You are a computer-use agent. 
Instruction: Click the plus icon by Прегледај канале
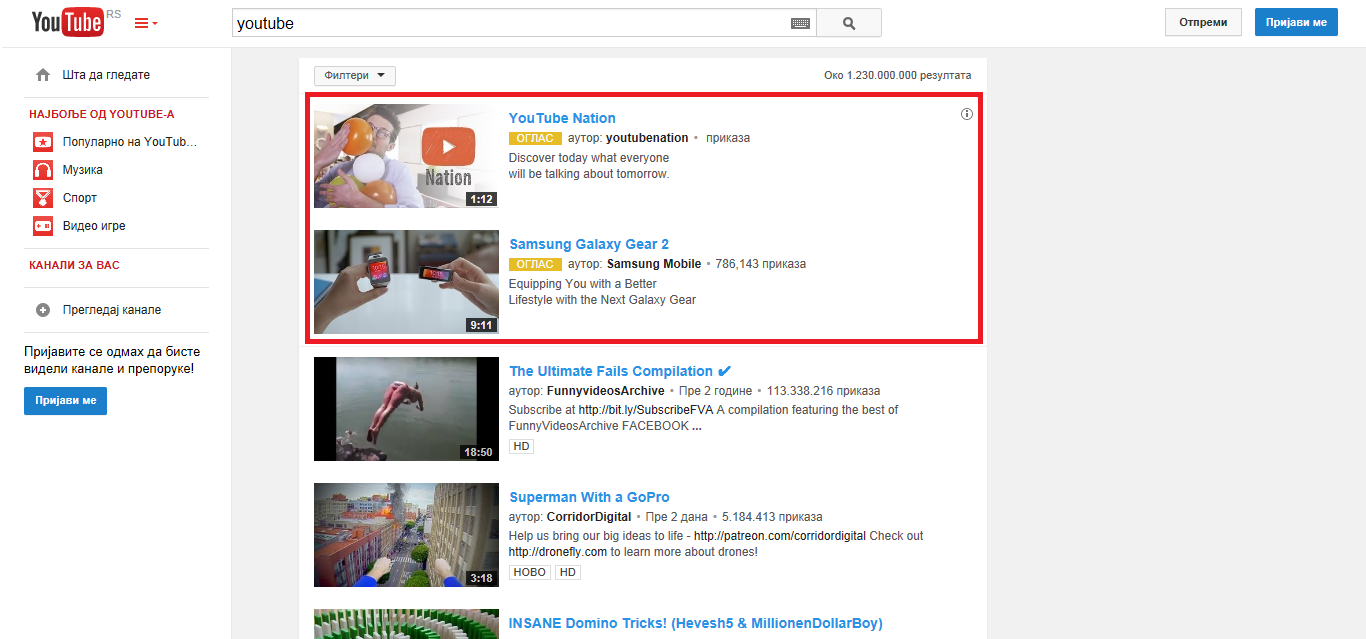pos(43,310)
